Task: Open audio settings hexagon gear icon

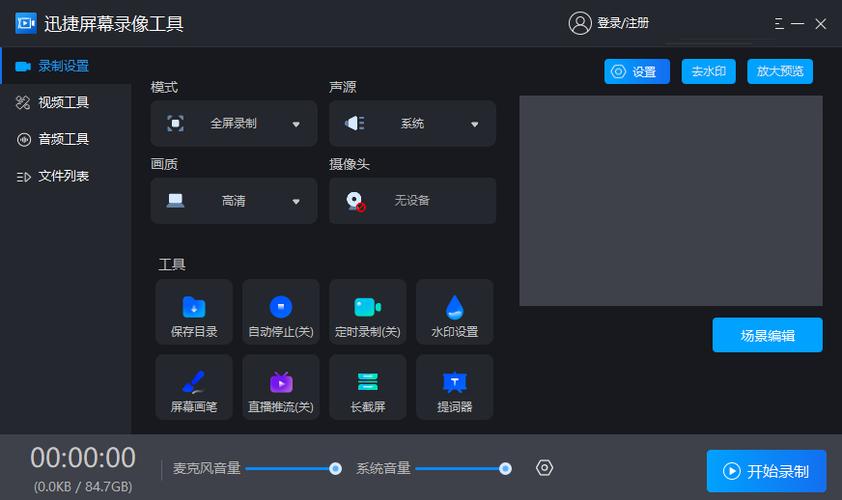Action: (x=545, y=468)
